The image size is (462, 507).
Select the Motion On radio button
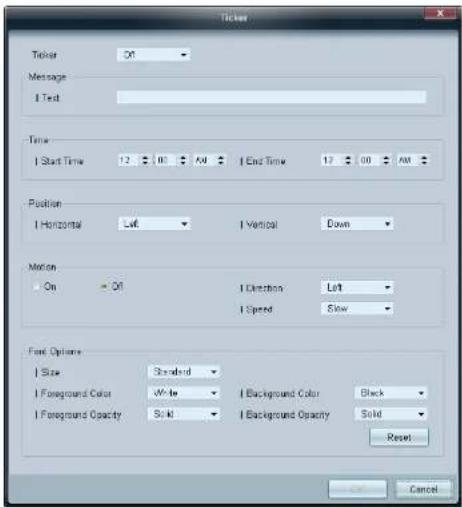tap(36, 287)
